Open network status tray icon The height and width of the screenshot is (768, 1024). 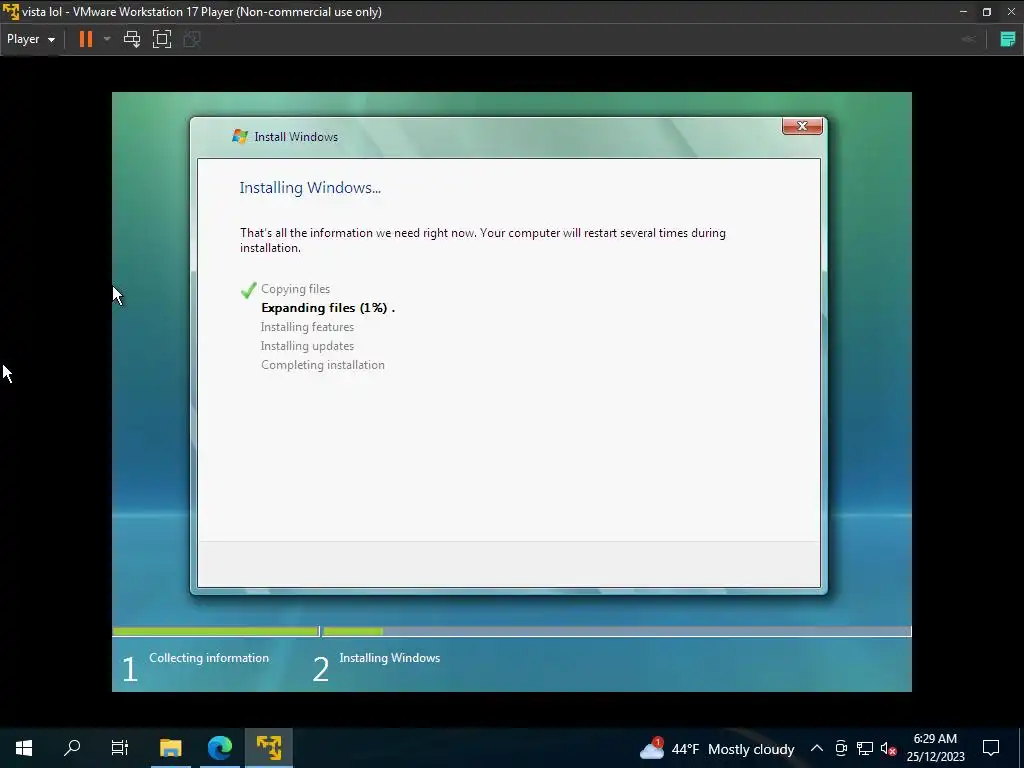(x=865, y=748)
